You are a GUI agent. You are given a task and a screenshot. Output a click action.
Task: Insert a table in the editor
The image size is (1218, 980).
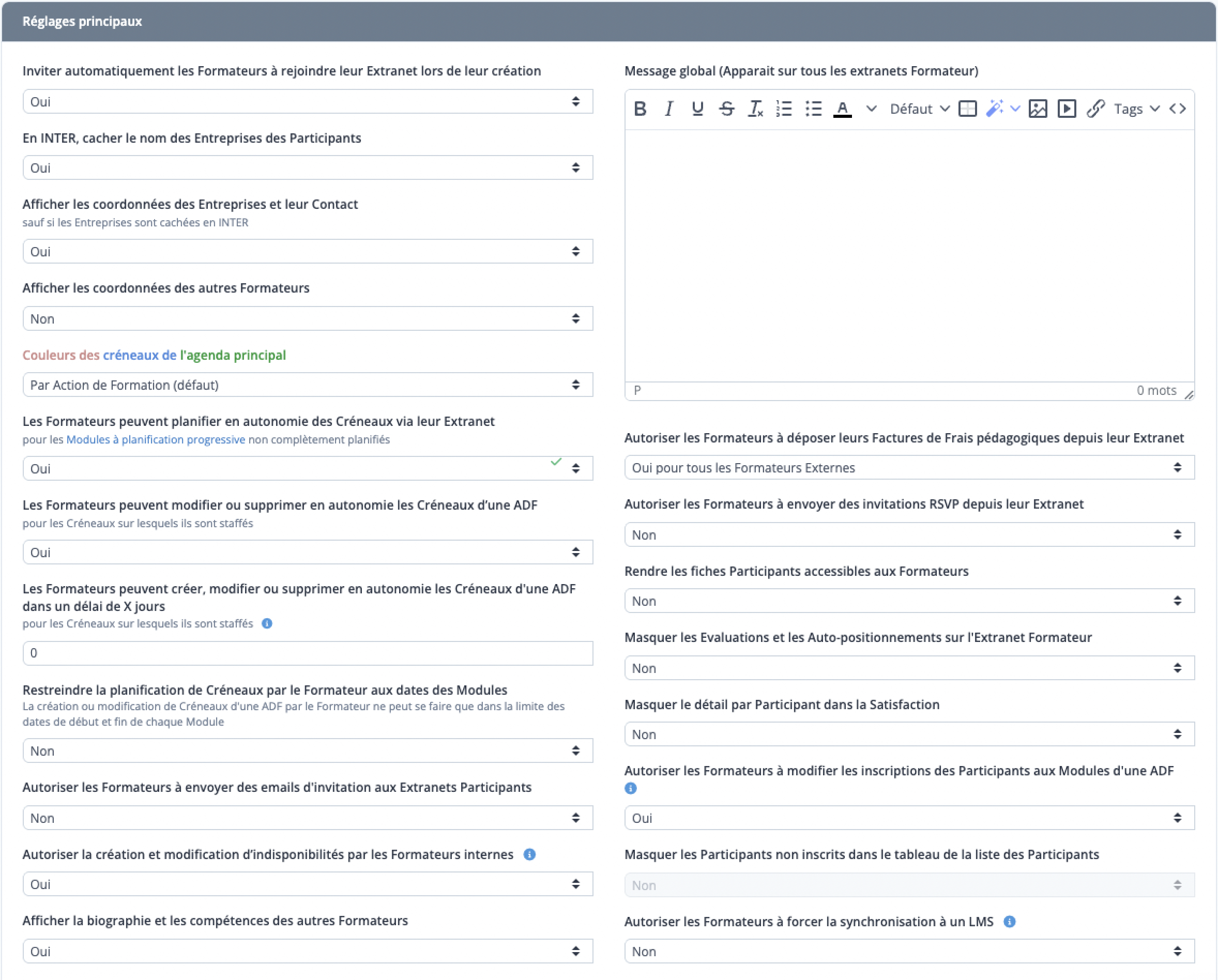(x=967, y=109)
